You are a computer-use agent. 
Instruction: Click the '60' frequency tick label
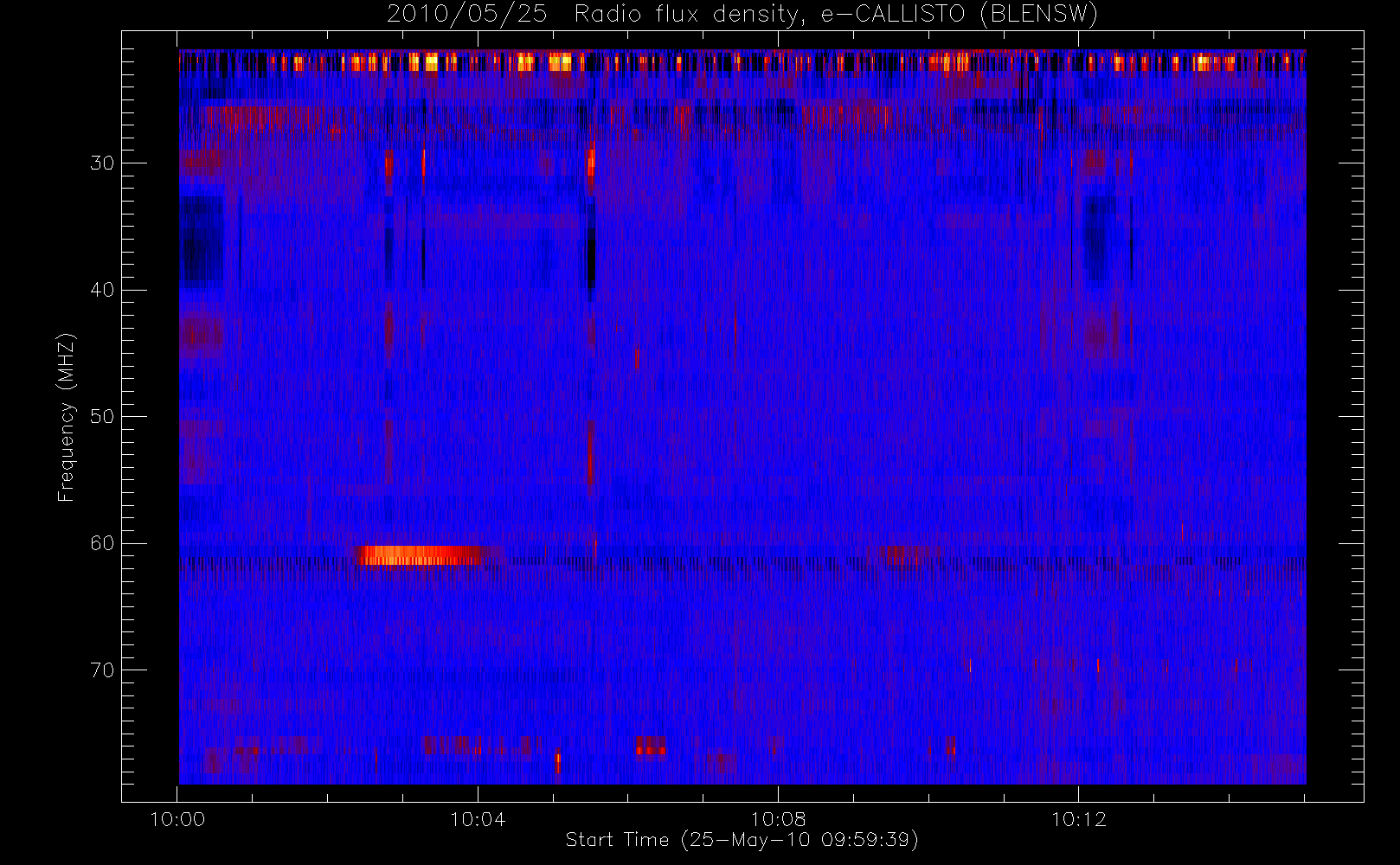102,543
